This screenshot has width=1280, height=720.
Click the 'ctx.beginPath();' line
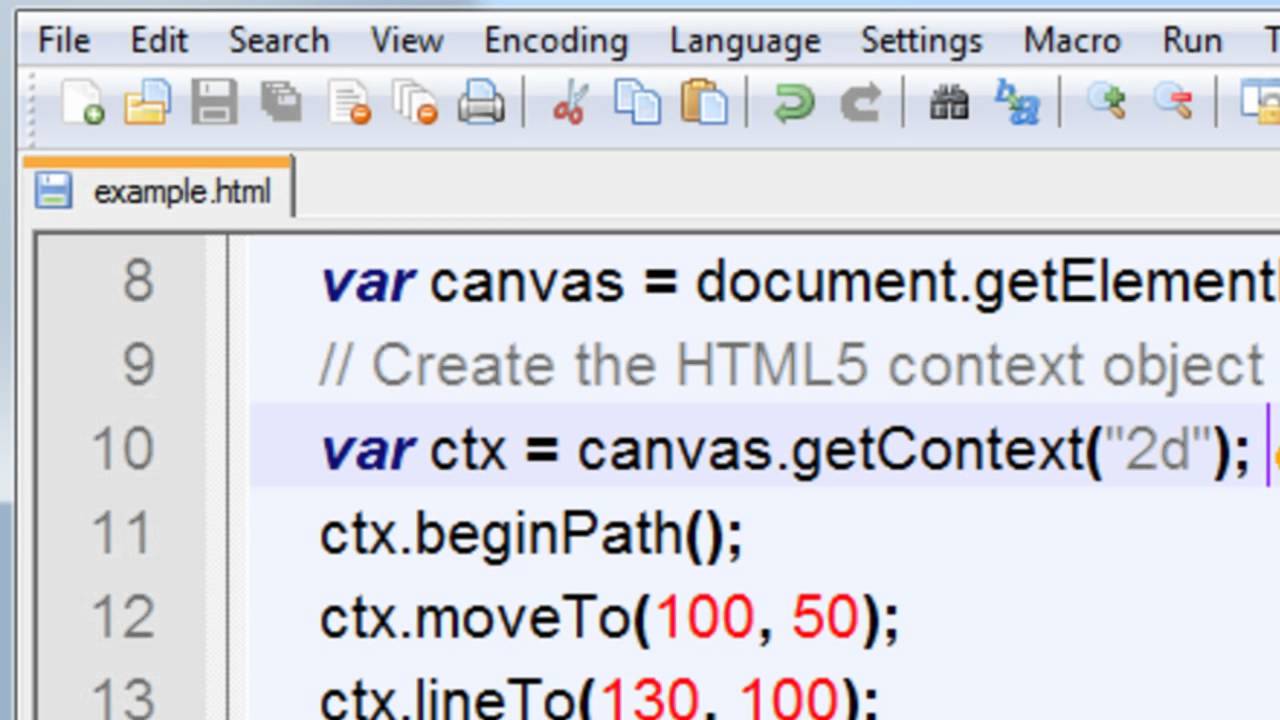tap(531, 536)
